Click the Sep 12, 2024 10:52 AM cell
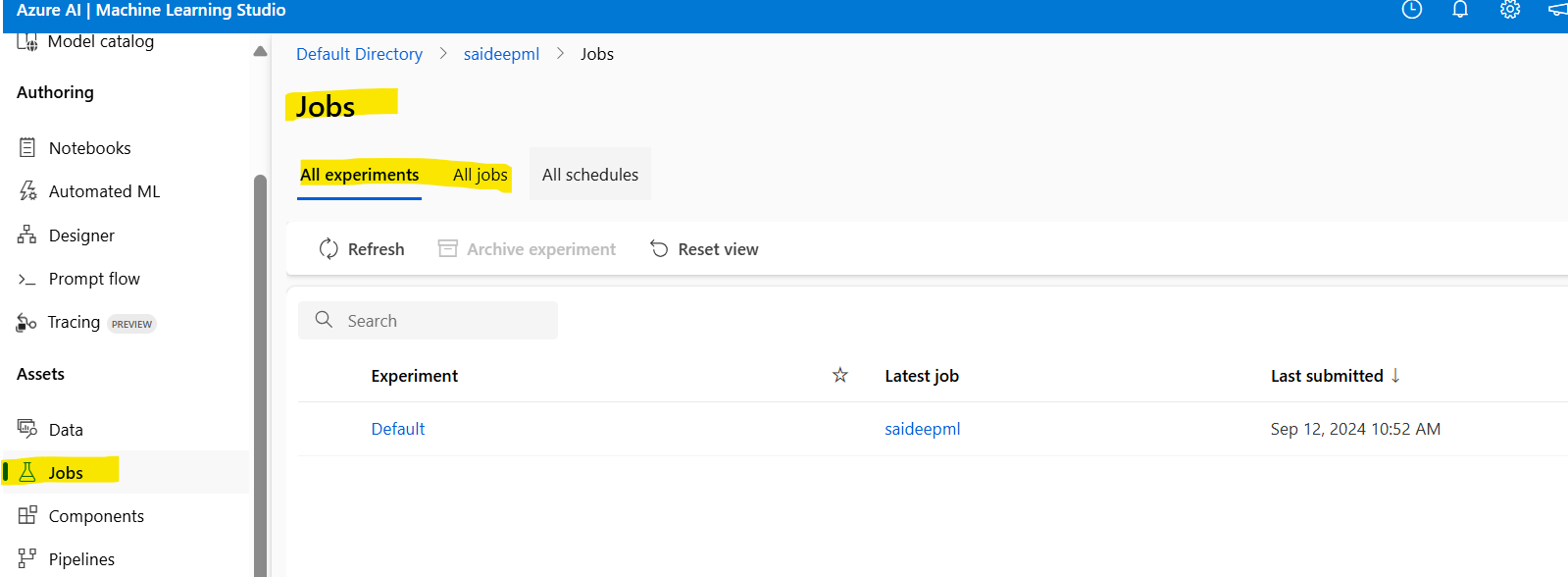1568x577 pixels. coord(1355,429)
